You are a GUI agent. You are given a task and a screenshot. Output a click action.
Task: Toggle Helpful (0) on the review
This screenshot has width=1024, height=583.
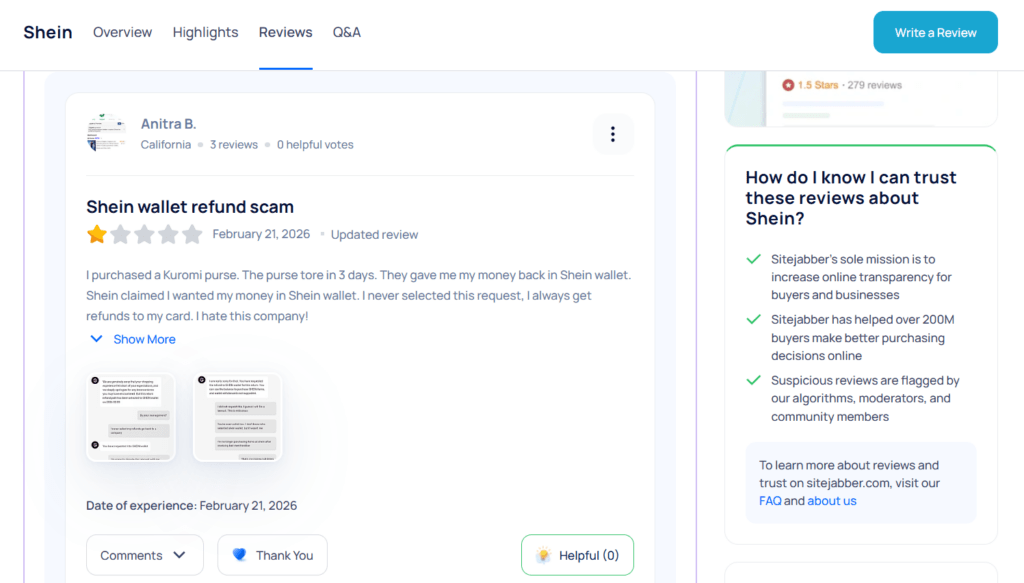click(577, 554)
